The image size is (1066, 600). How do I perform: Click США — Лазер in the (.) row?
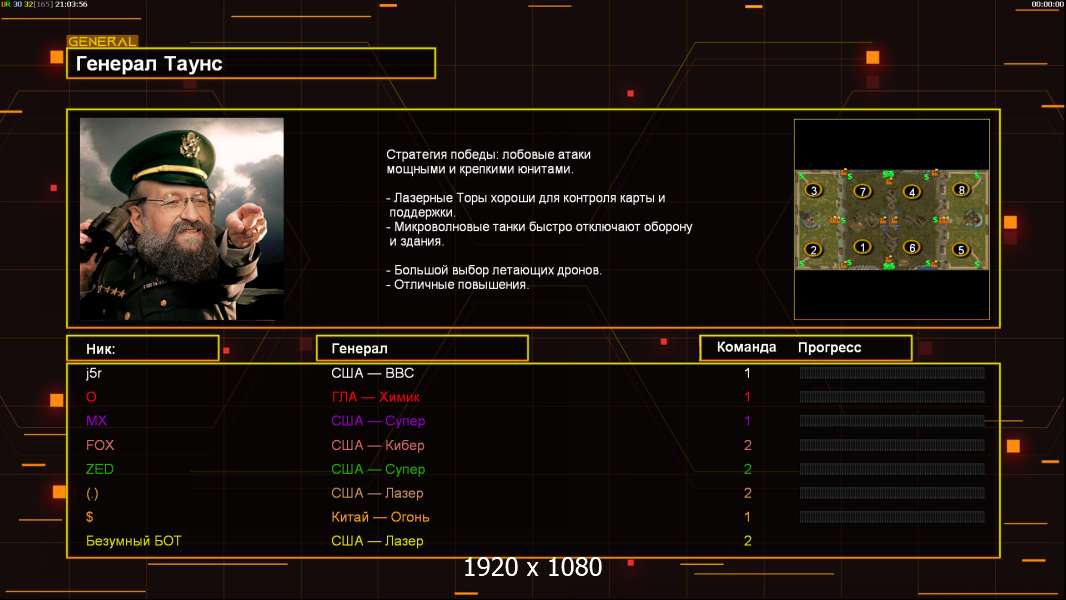tap(377, 493)
